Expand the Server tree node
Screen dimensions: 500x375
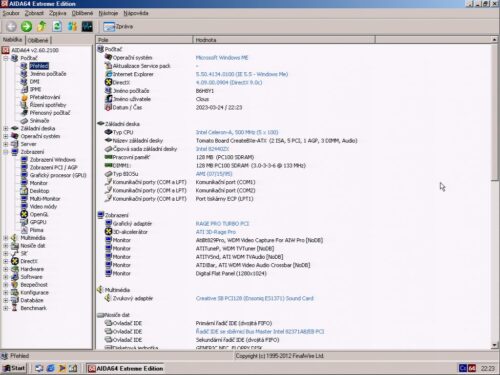(6, 144)
